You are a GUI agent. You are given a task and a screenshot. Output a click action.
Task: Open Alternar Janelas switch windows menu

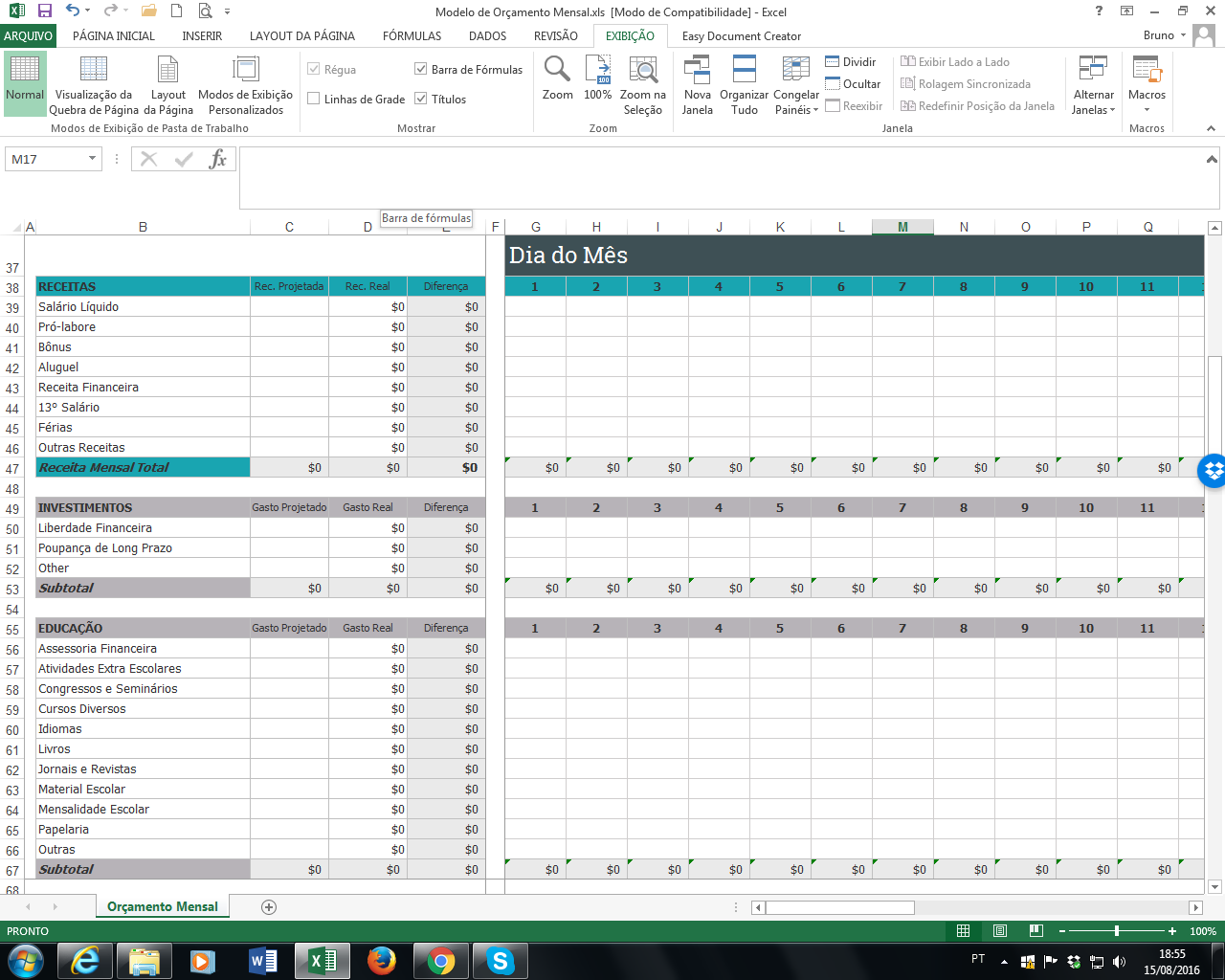[x=1093, y=85]
